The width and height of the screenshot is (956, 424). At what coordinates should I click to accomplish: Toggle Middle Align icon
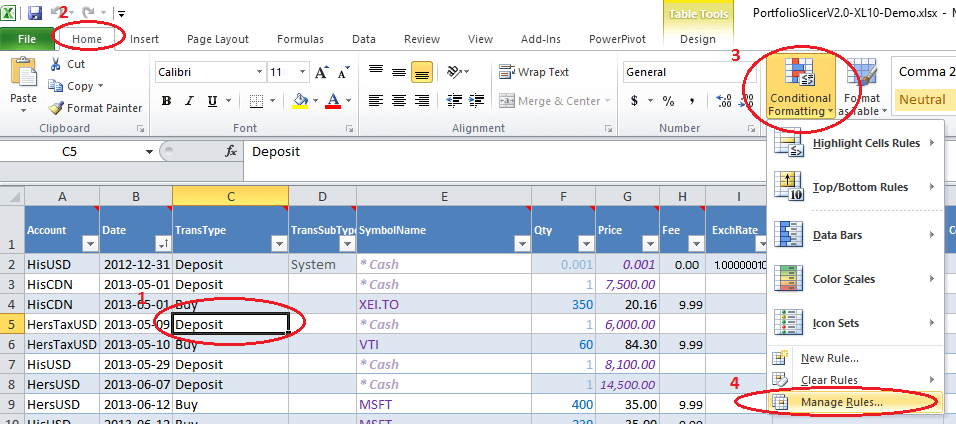click(x=399, y=72)
